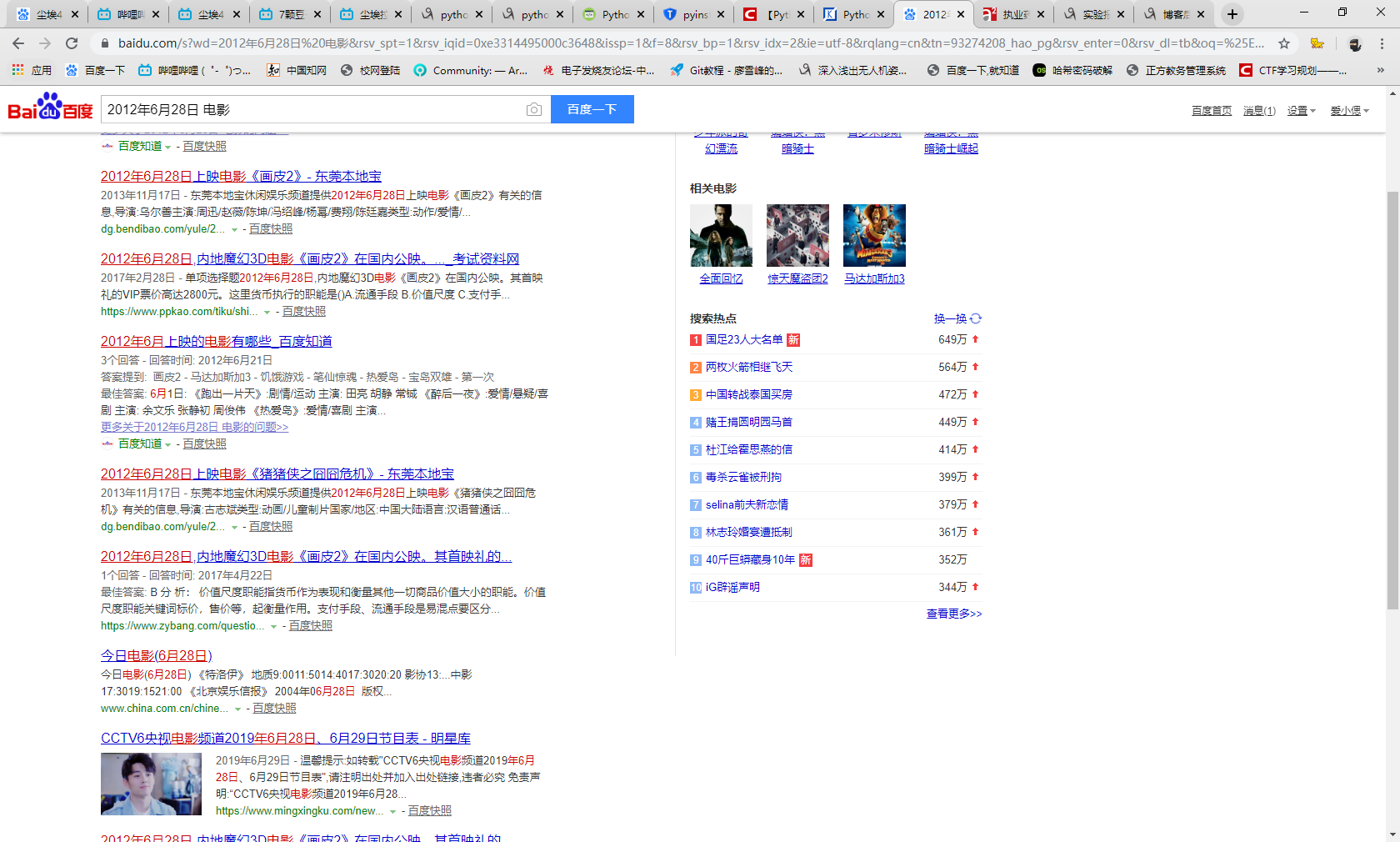Screen dimensions: 1400x842
Task: Open the 电子发烧友论坛 bookmark
Action: click(x=598, y=71)
